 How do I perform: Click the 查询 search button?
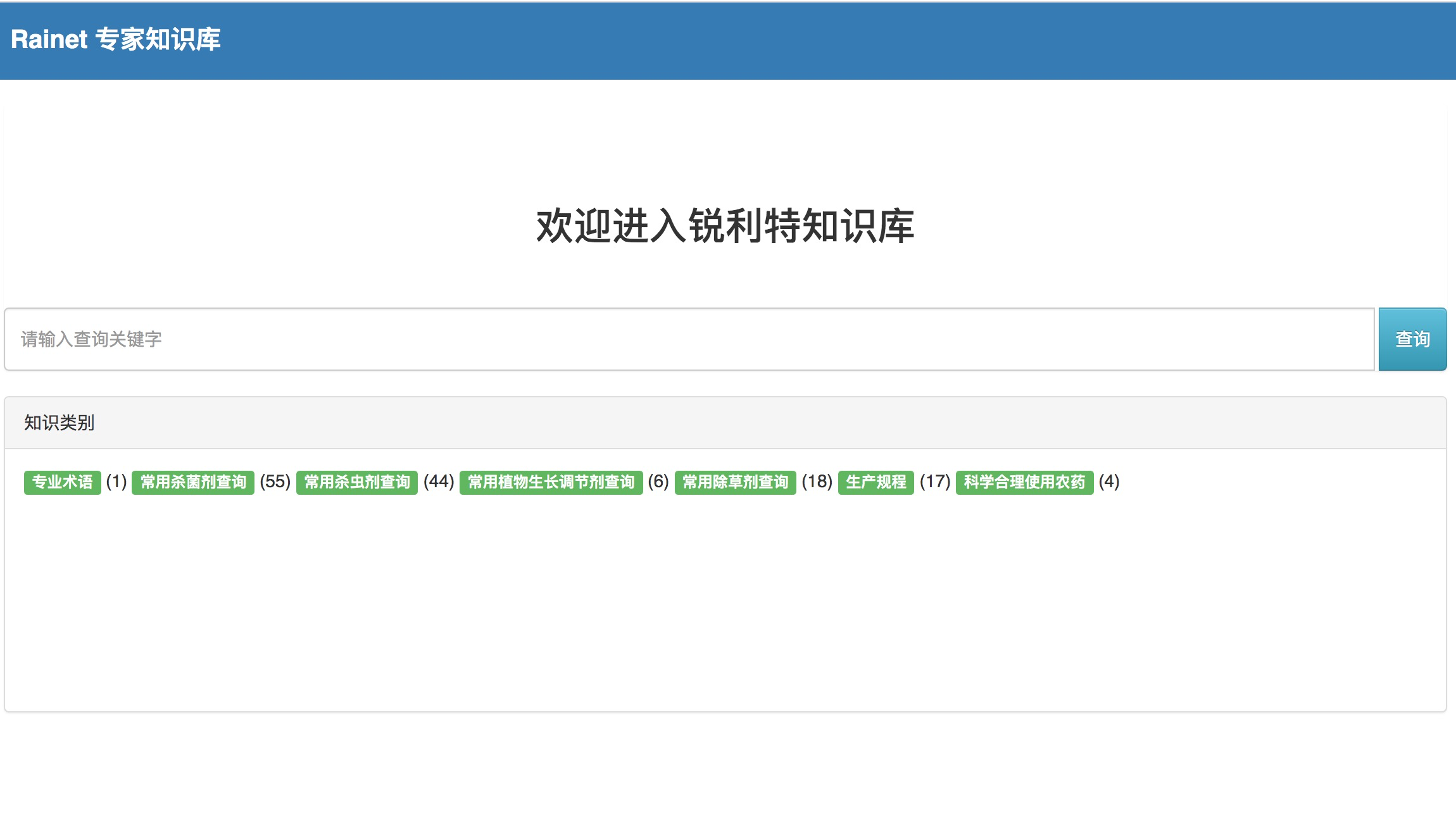1412,339
